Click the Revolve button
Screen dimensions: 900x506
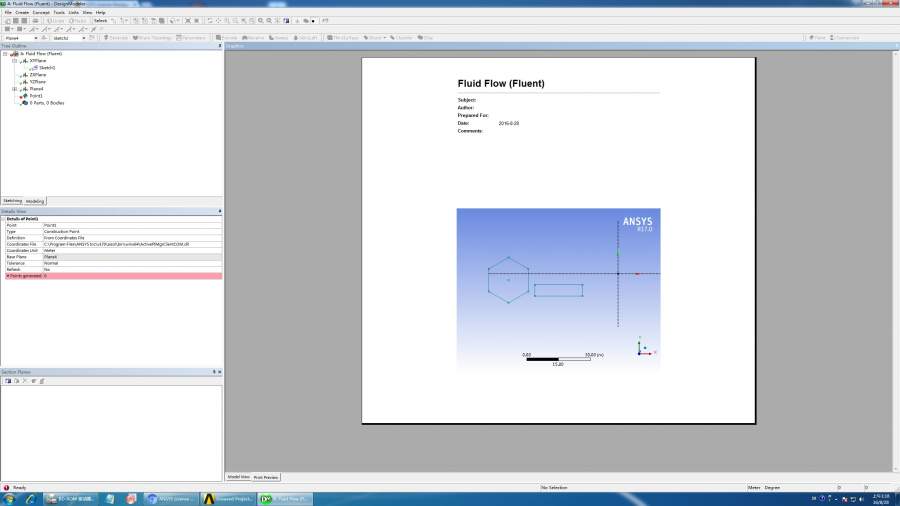[x=253, y=38]
